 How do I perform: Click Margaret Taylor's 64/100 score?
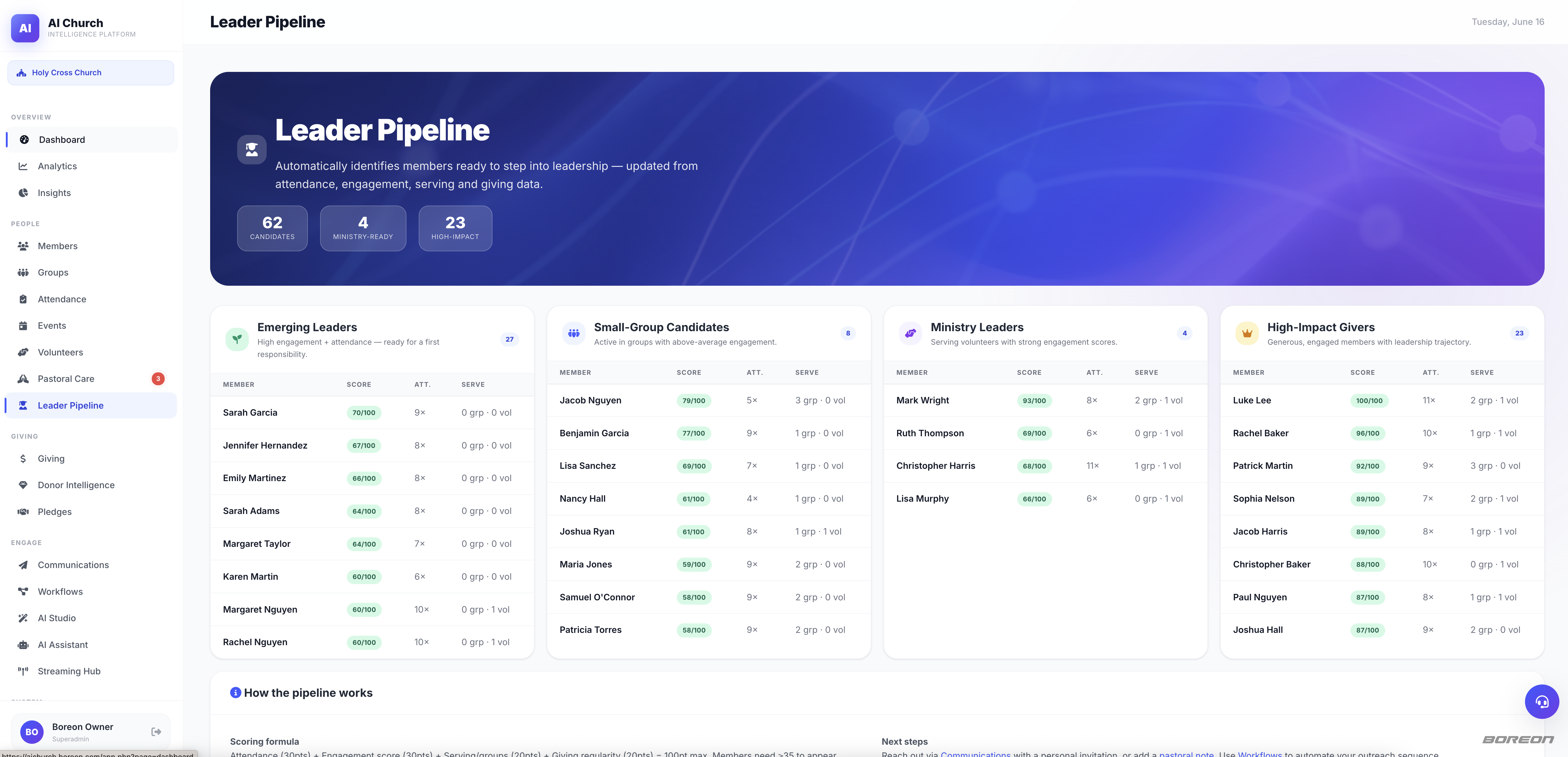pos(364,544)
